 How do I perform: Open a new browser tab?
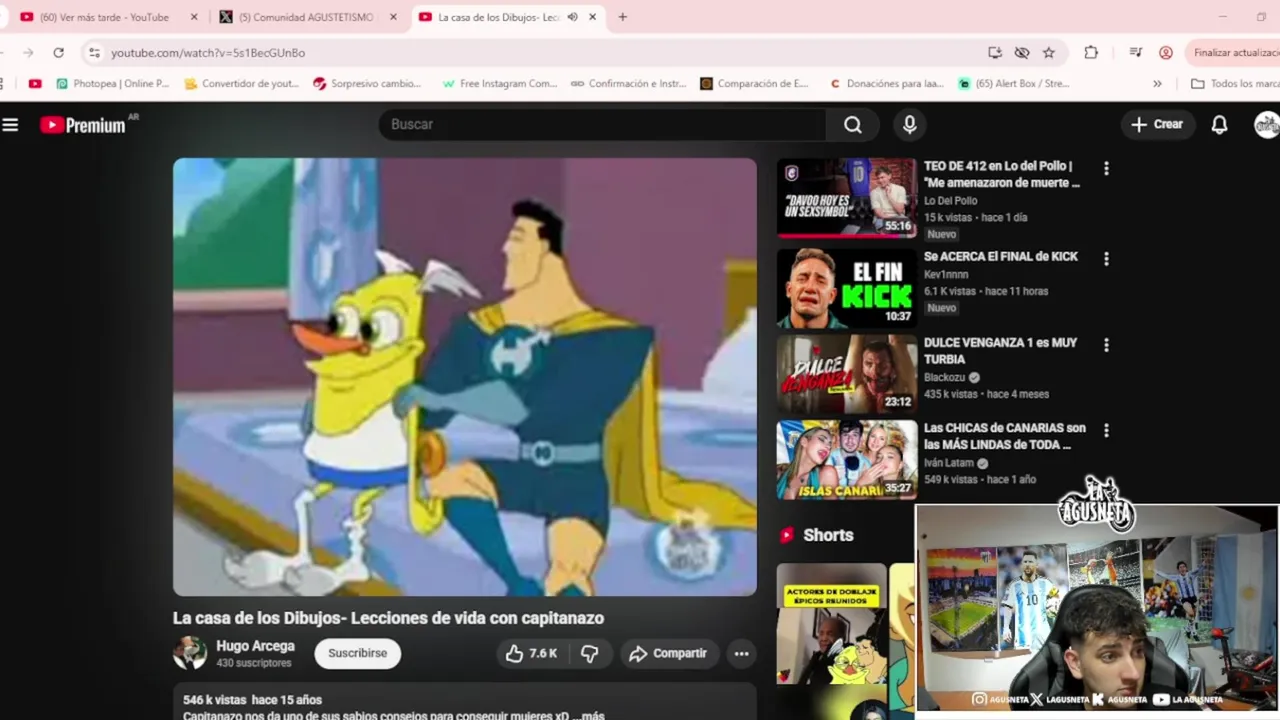point(622,17)
